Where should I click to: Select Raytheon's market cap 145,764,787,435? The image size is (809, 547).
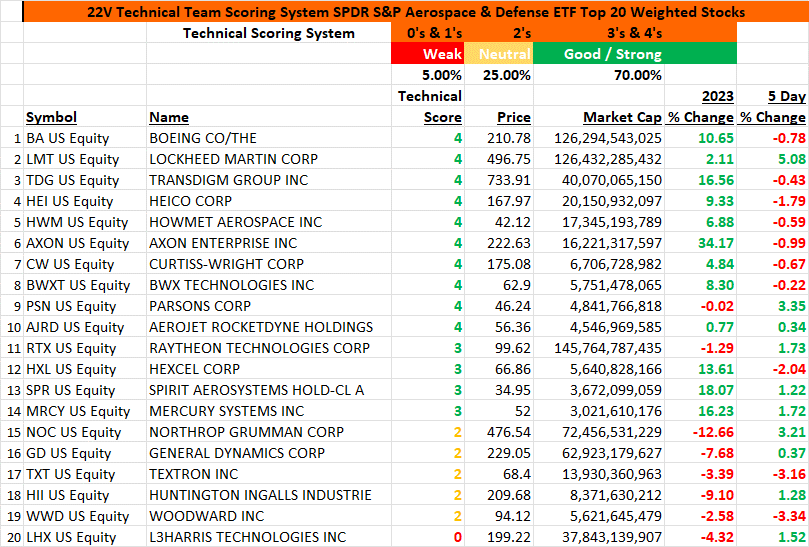598,348
